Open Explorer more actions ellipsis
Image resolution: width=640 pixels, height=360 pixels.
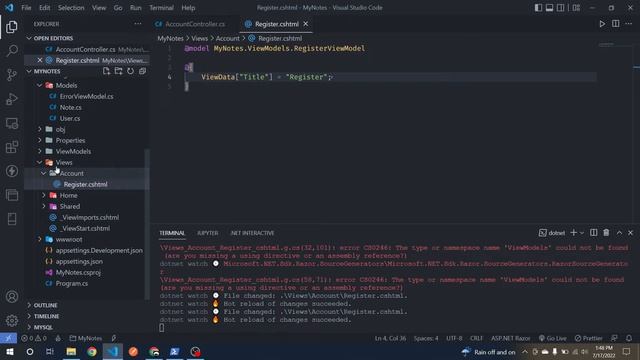(138, 24)
